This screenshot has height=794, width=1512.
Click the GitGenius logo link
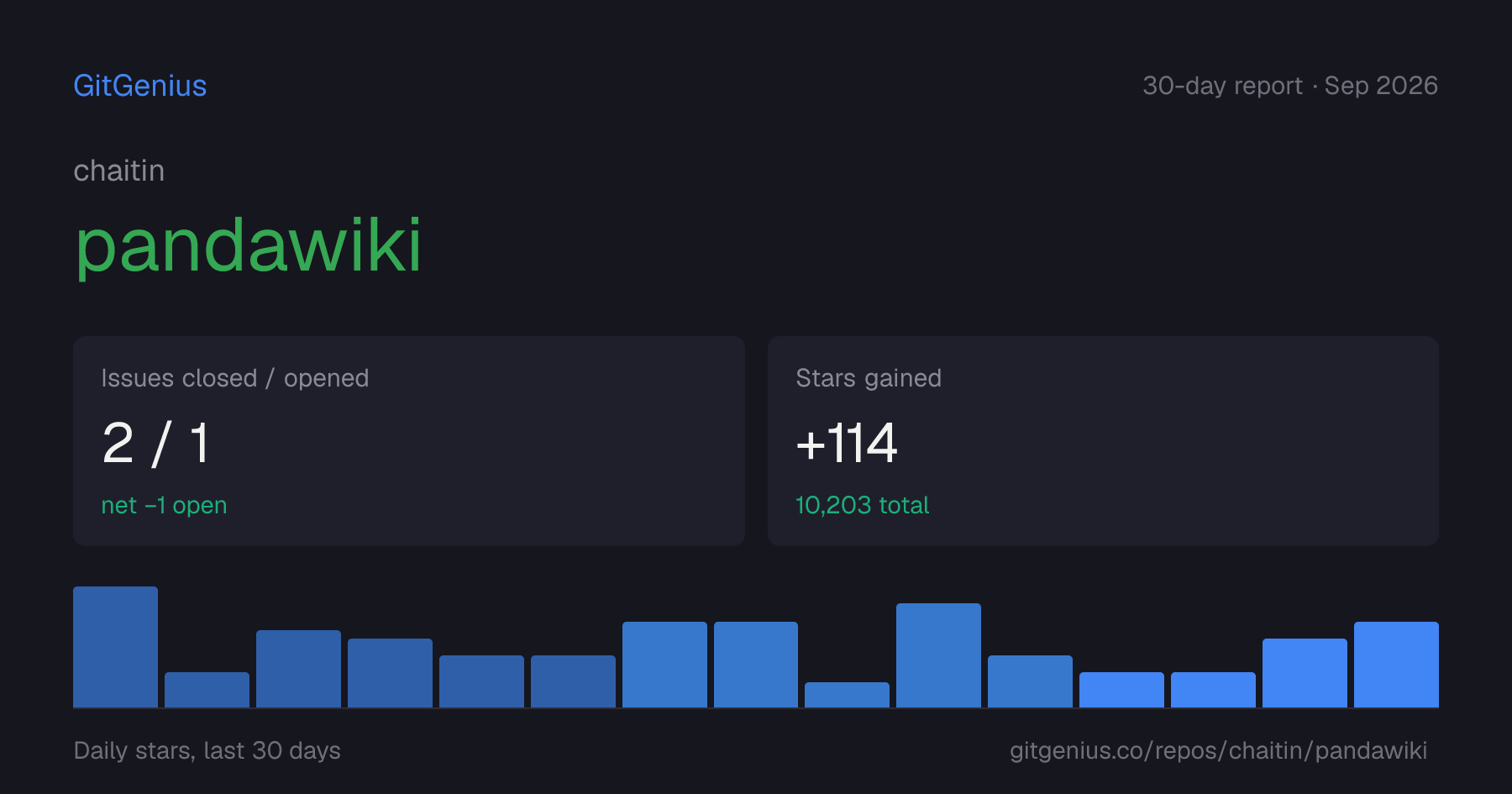tap(139, 86)
